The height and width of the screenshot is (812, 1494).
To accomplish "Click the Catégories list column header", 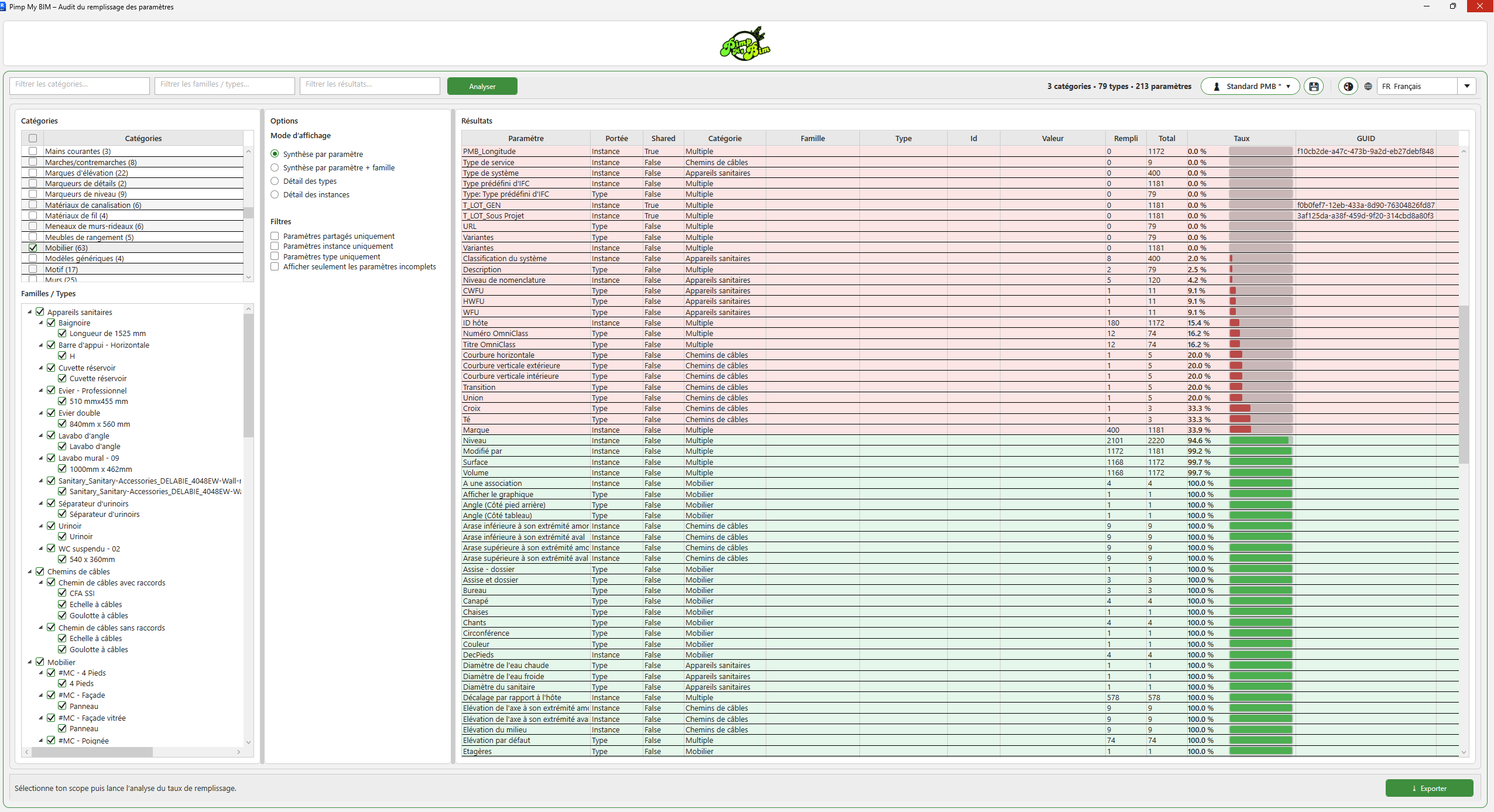I will 143,138.
